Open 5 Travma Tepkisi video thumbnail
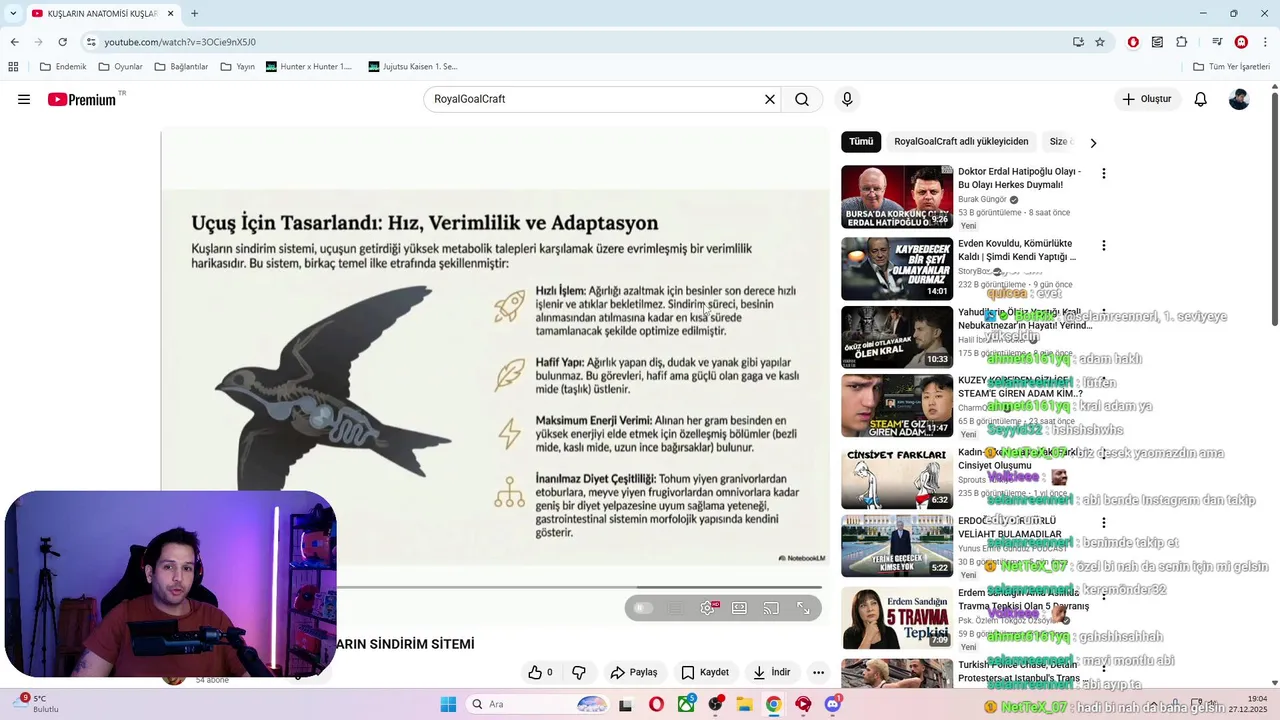 coord(897,617)
